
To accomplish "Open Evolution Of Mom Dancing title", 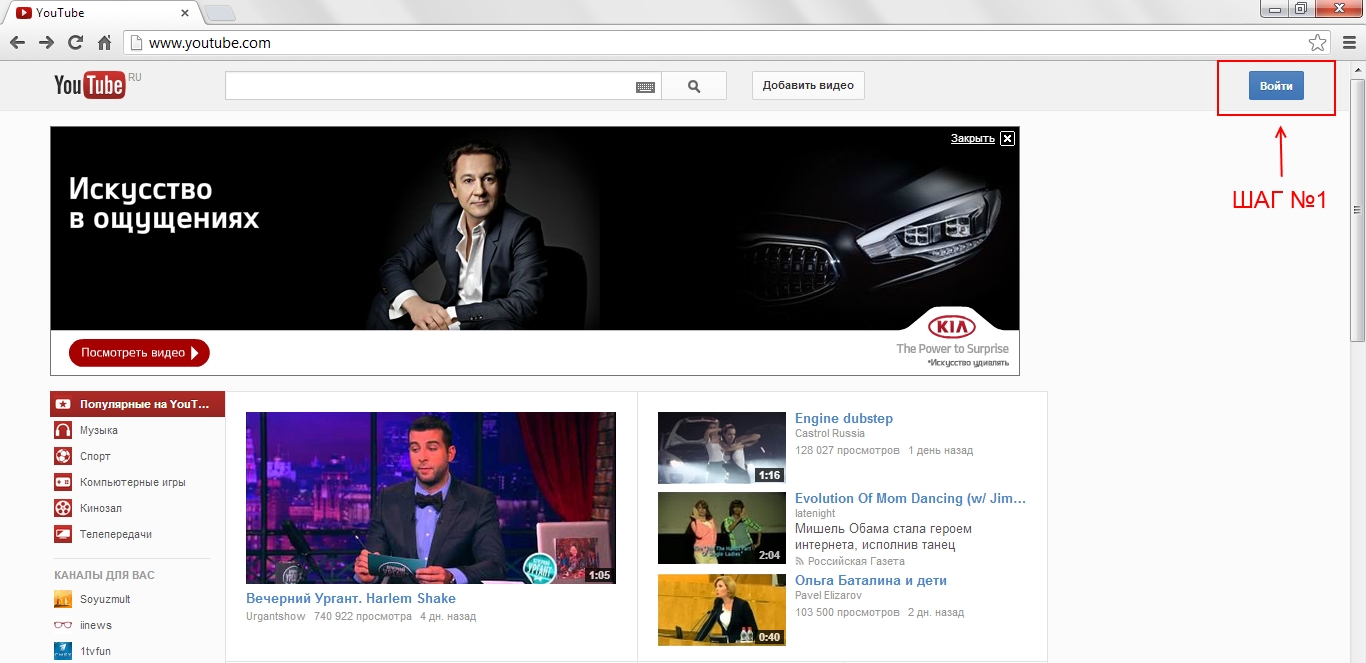I will [x=910, y=498].
